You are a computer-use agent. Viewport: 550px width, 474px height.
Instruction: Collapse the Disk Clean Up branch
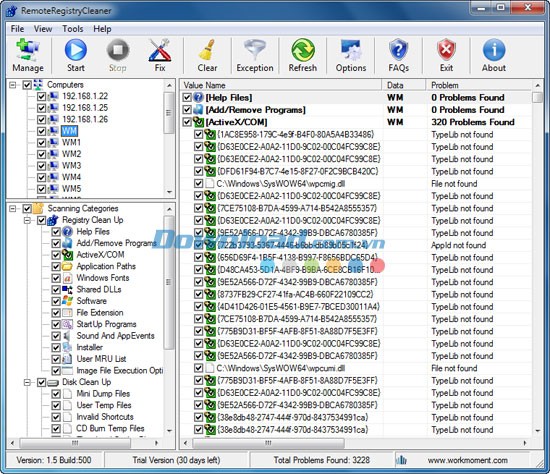click(x=27, y=382)
